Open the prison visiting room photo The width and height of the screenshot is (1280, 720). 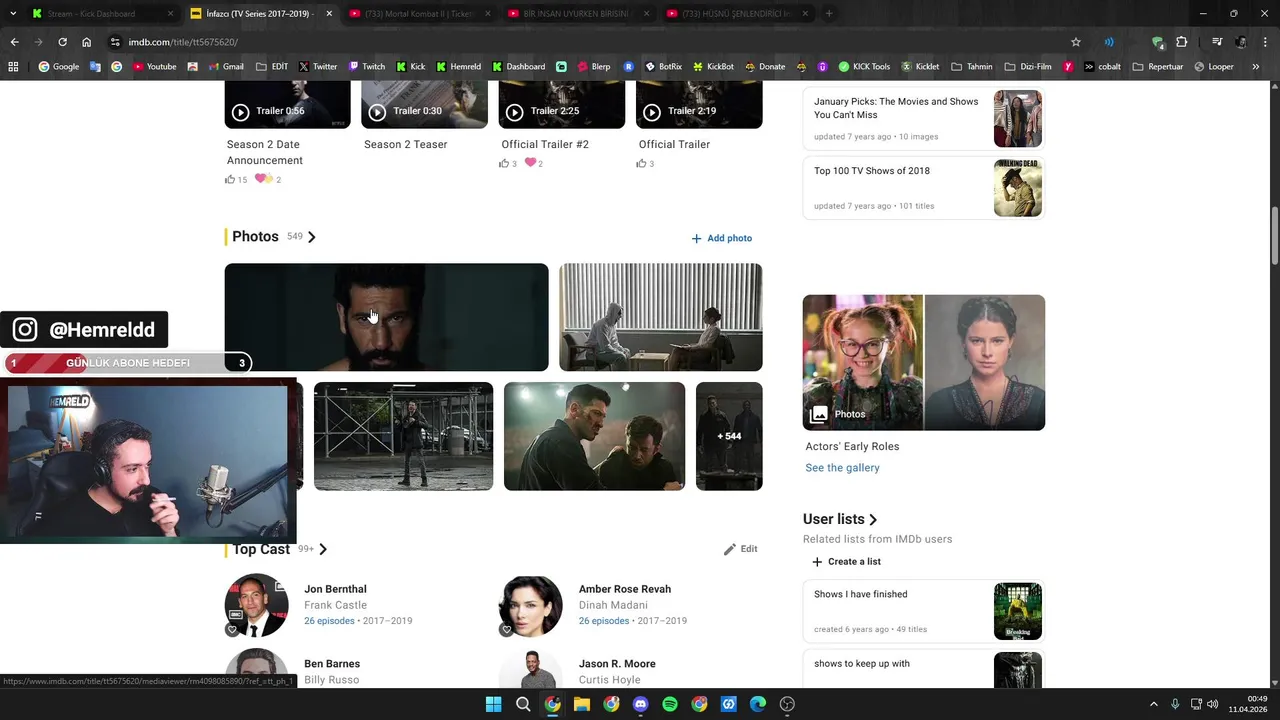(661, 317)
